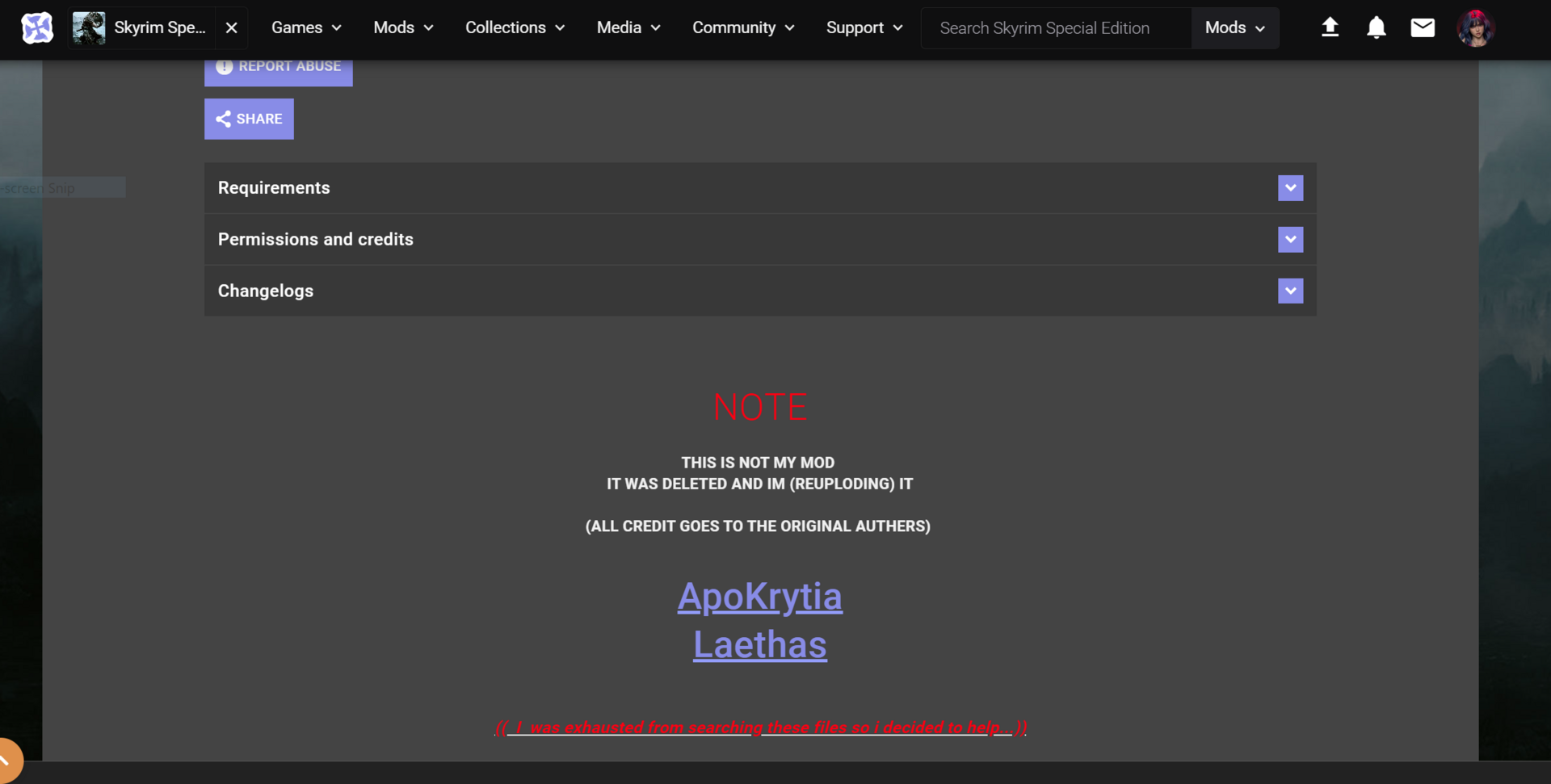Open the Community menu

743,28
